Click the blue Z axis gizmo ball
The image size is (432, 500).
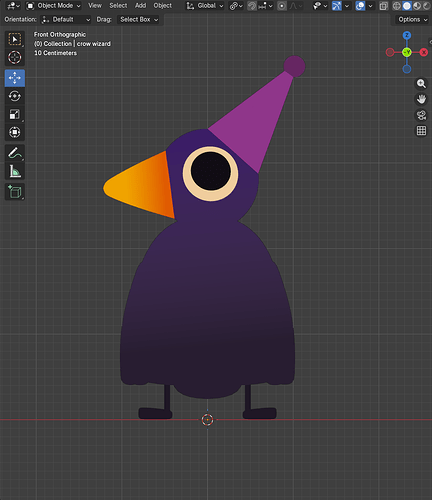(407, 35)
